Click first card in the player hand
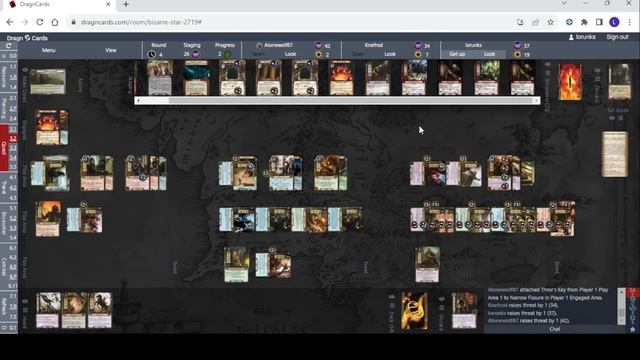 point(48,310)
